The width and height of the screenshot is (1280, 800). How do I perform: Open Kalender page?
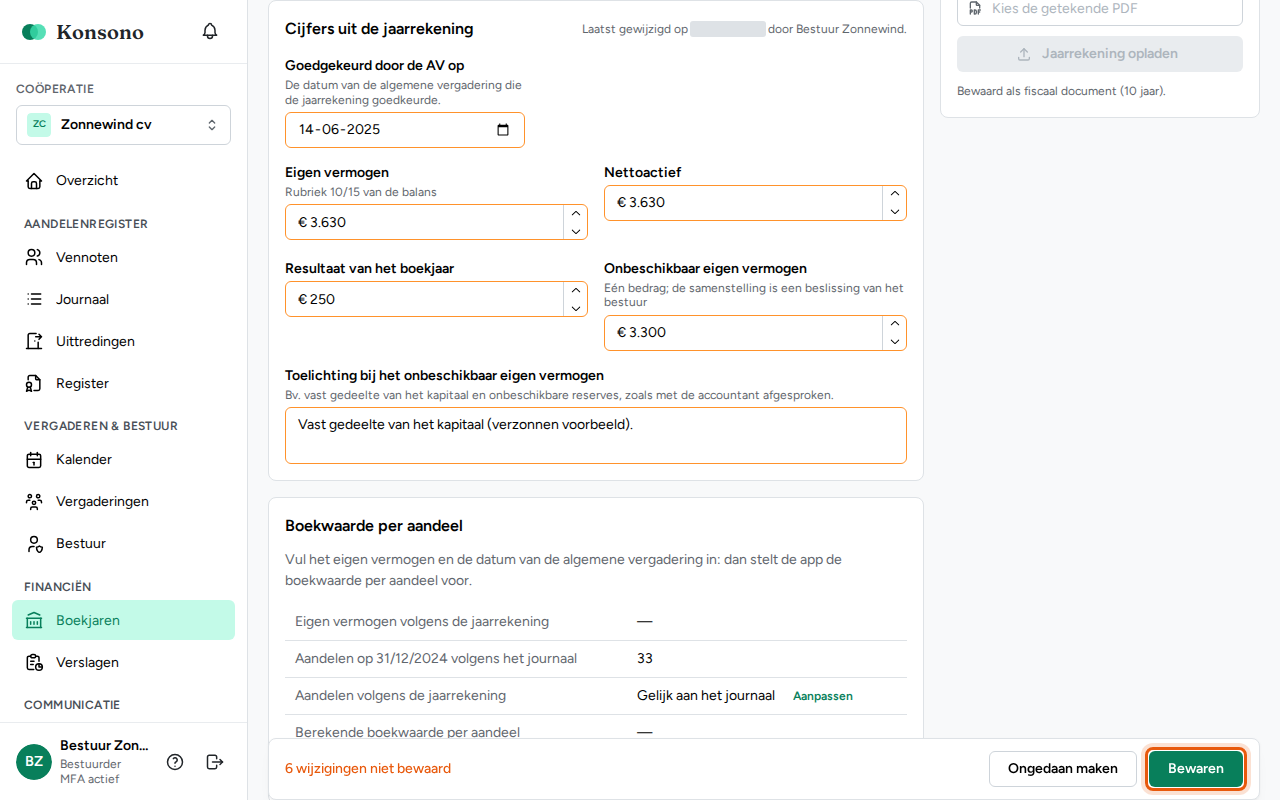[123, 460]
